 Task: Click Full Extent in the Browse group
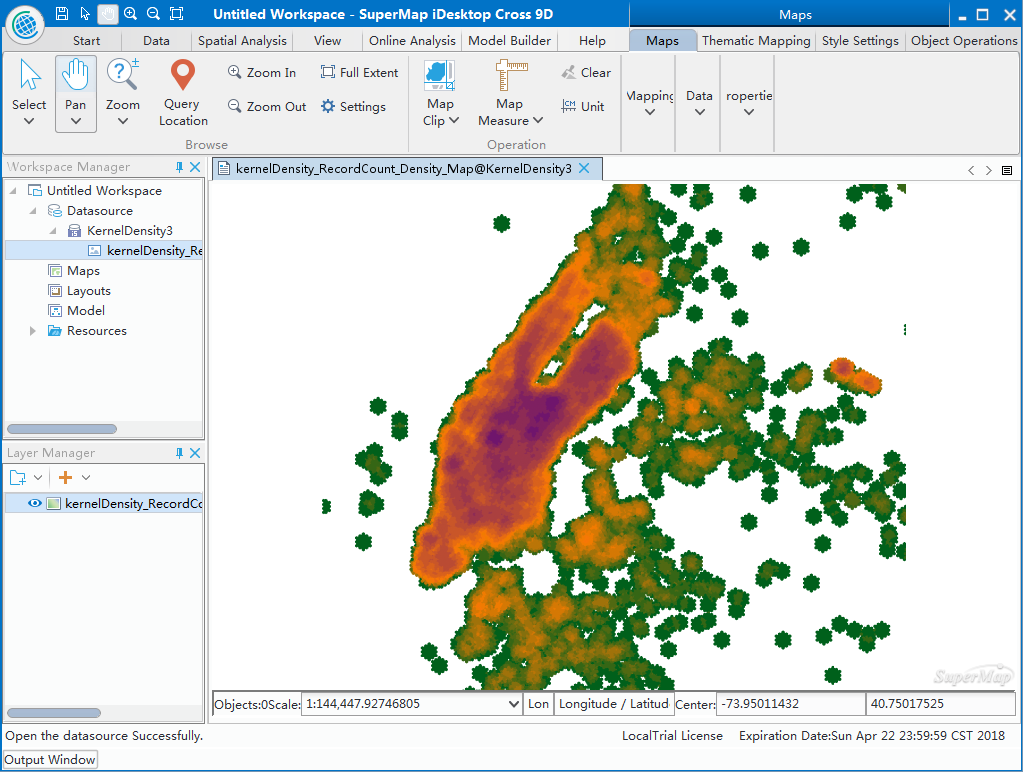[x=359, y=73]
